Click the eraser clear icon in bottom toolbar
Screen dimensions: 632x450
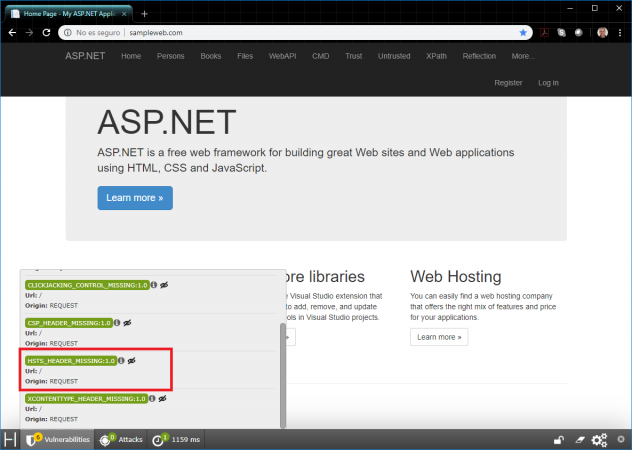click(580, 440)
